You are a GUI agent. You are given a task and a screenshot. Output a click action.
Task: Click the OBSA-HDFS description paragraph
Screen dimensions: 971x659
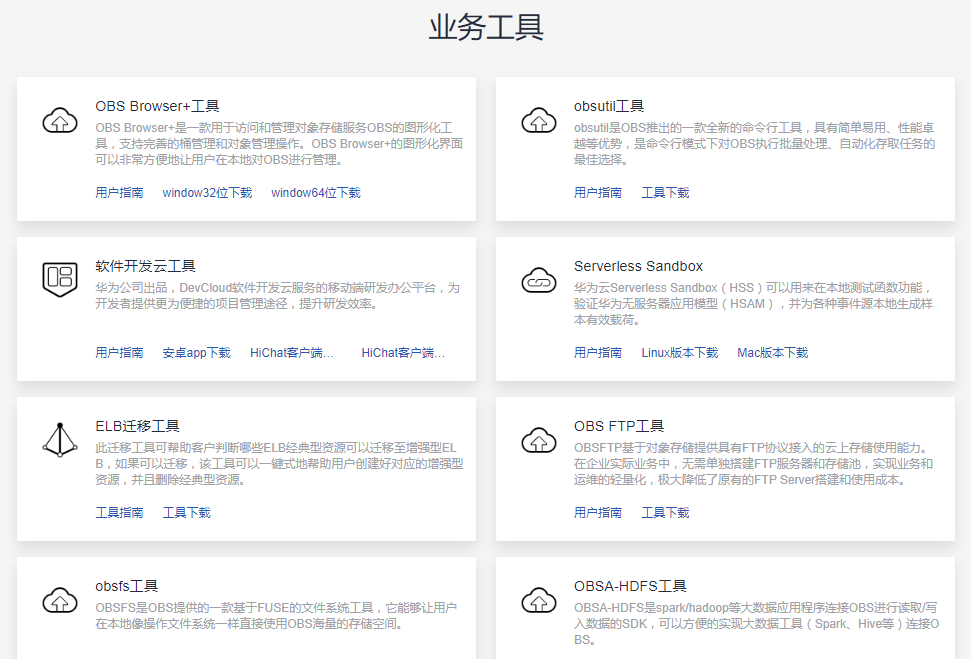point(756,624)
